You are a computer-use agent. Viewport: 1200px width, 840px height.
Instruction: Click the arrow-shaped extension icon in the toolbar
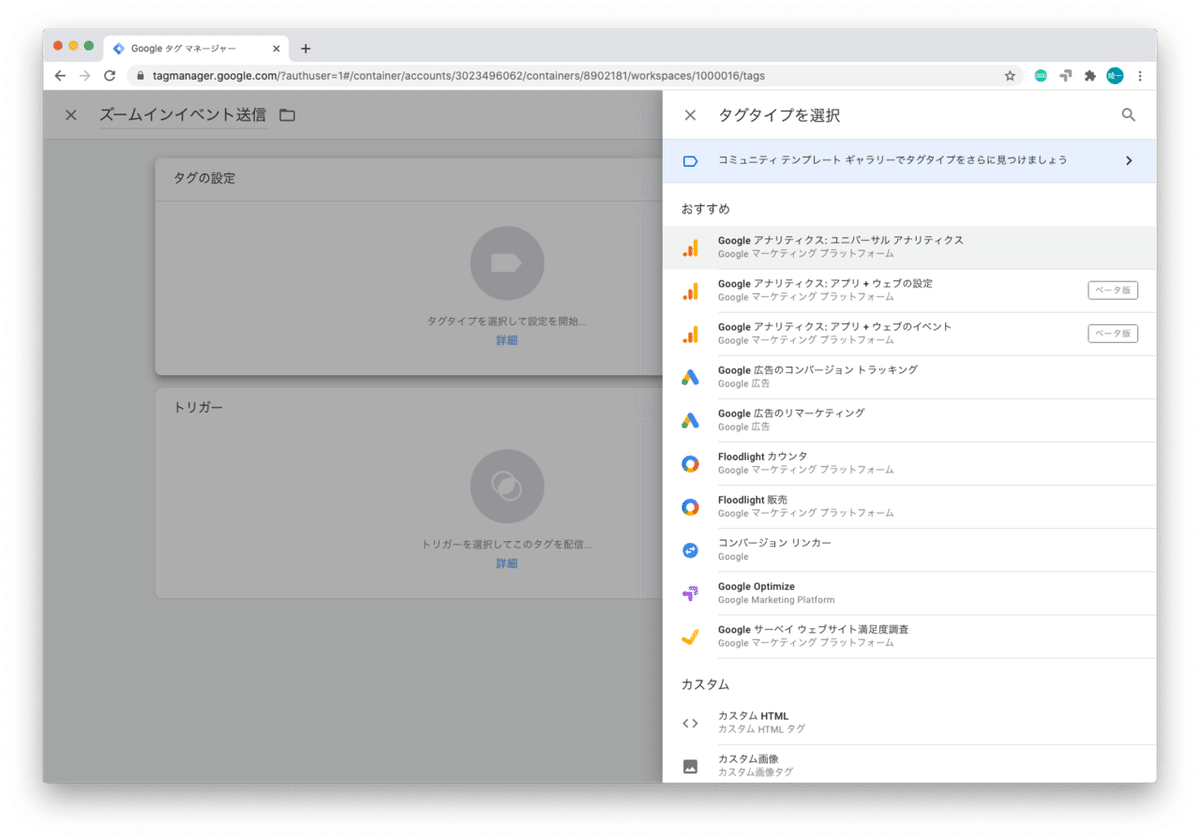point(1066,76)
